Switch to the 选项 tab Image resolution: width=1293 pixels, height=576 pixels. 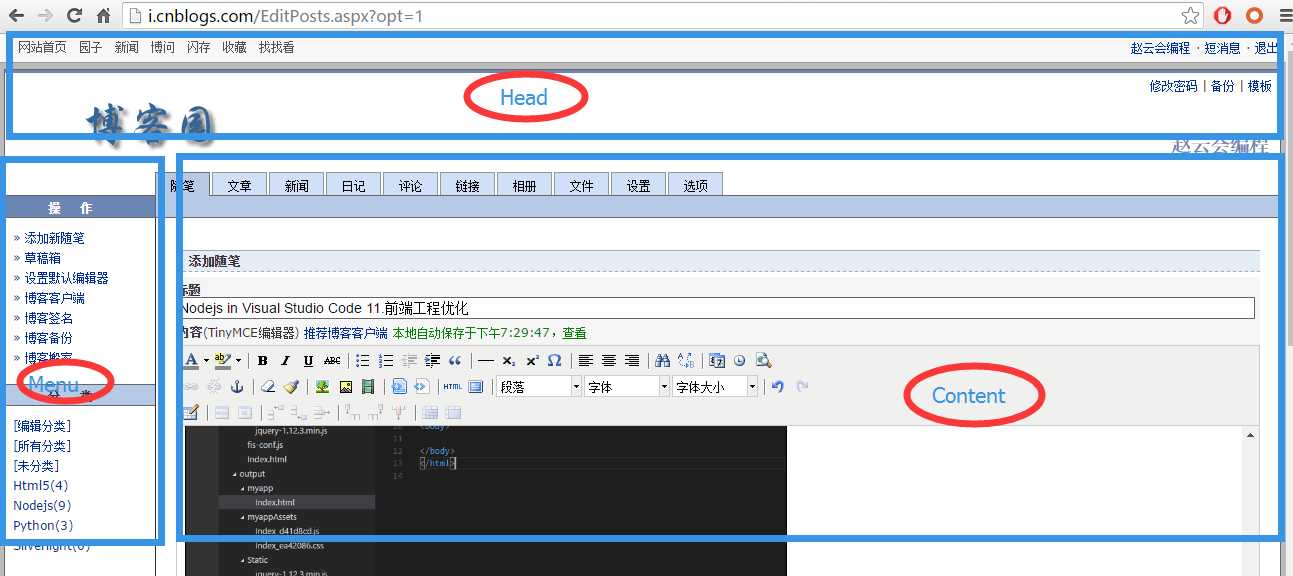coord(695,185)
